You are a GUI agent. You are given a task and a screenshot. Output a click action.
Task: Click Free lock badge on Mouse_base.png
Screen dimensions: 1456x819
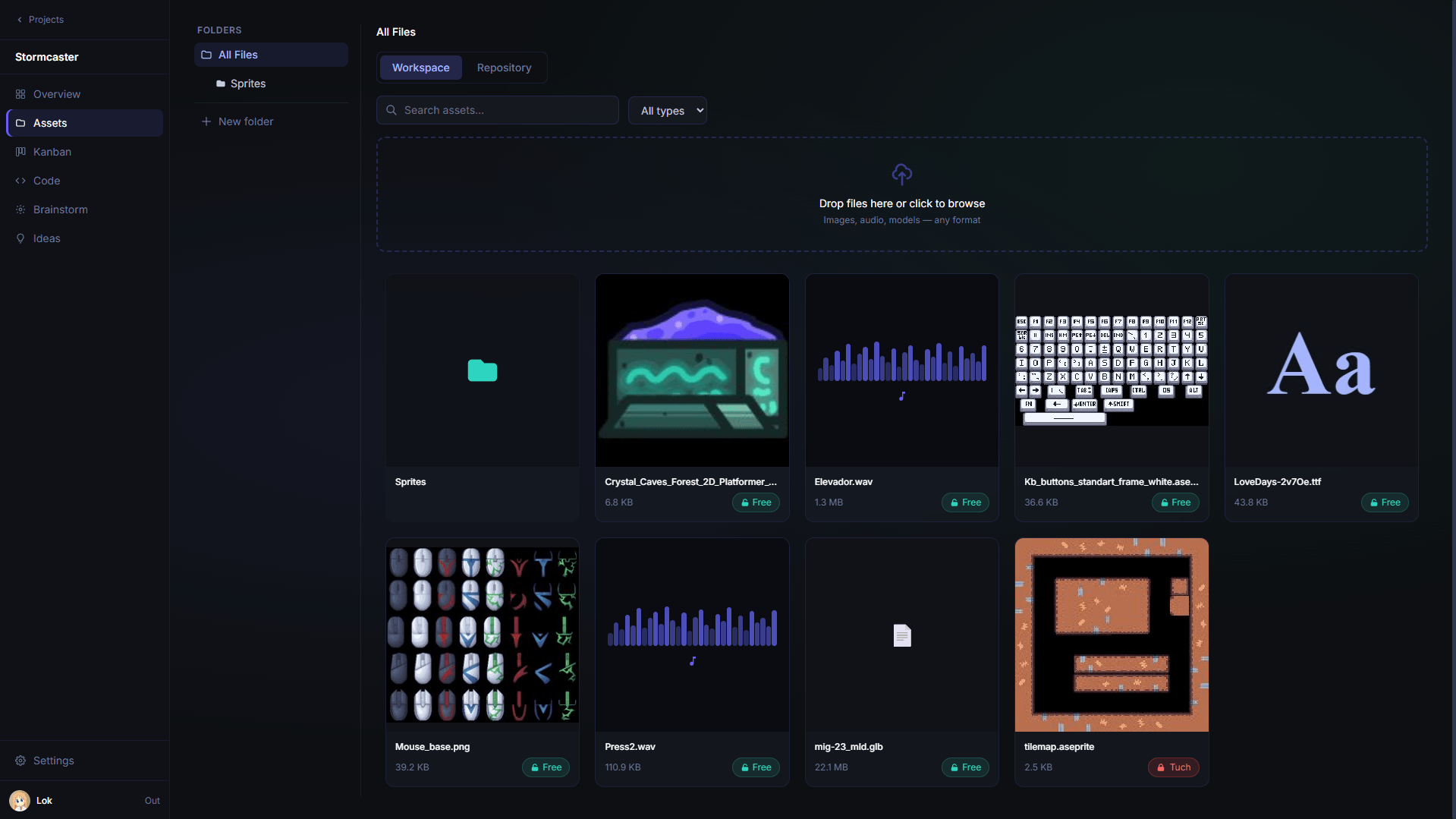[x=546, y=767]
